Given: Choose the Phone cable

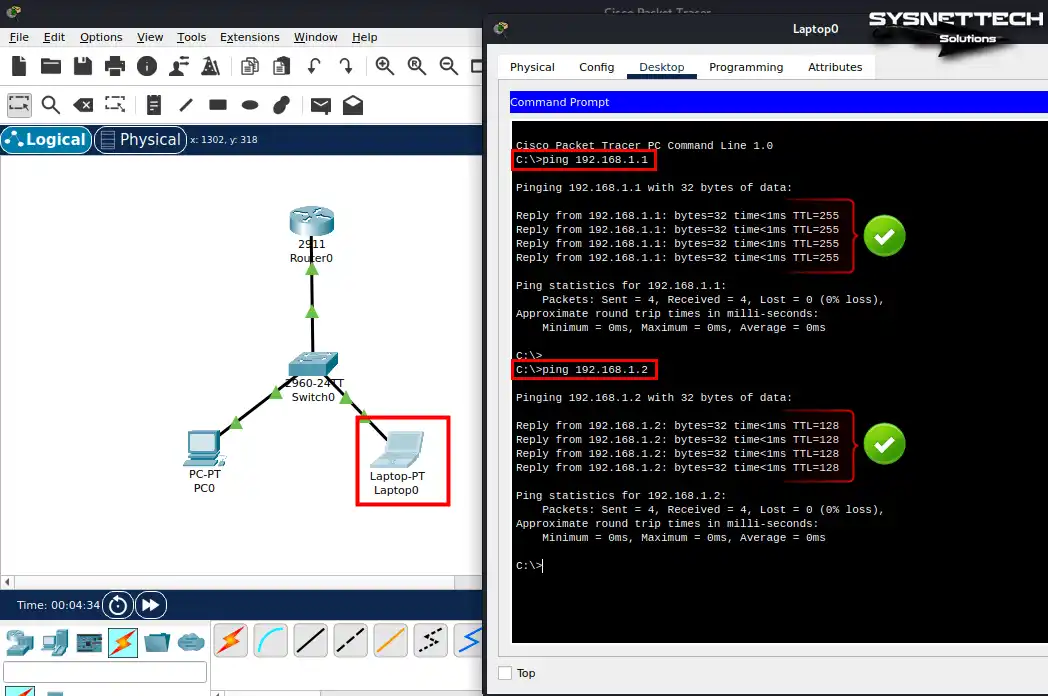Looking at the screenshot, I should click(430, 641).
